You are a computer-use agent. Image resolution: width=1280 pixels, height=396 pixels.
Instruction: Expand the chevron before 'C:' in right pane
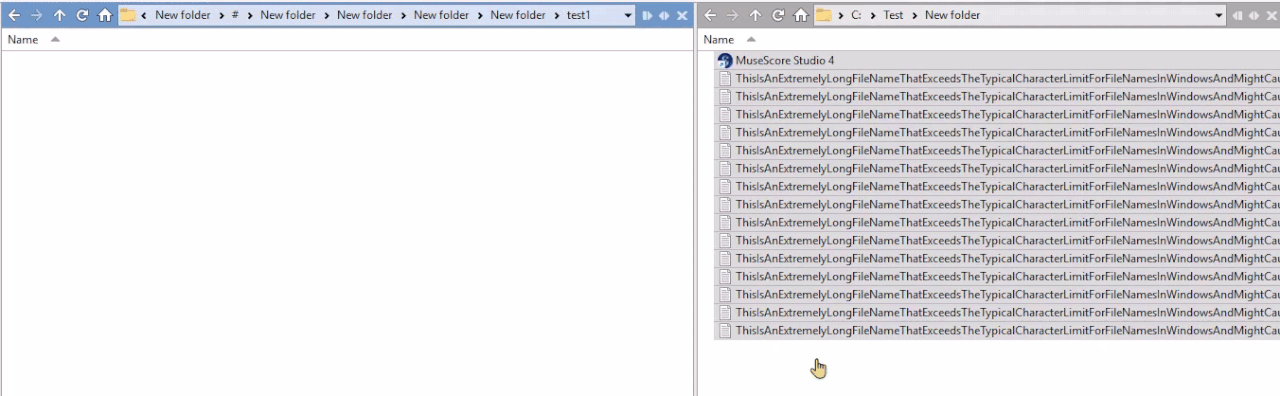(841, 15)
